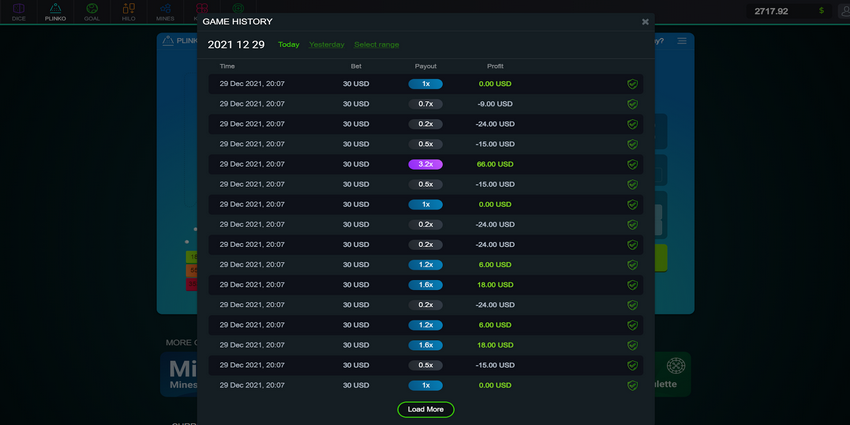Click the shield icon in the bottom history row
Viewport: 850px width, 425px height.
tap(632, 385)
